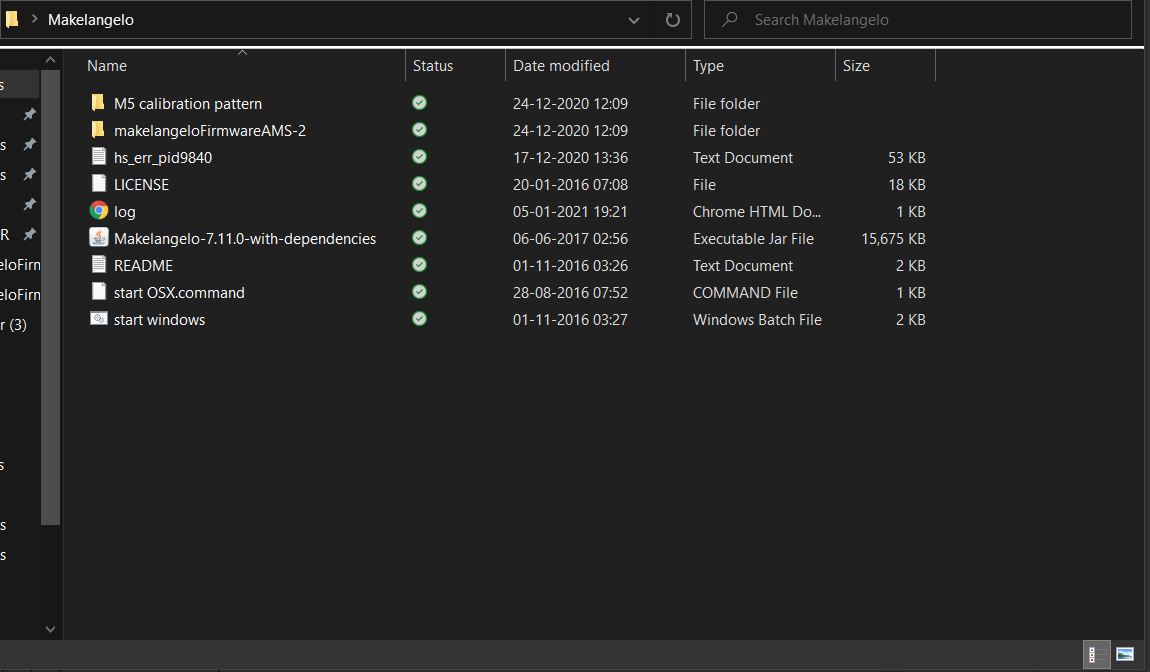The image size is (1150, 672).
Task: Click the refresh icon in address bar
Action: coord(673,20)
